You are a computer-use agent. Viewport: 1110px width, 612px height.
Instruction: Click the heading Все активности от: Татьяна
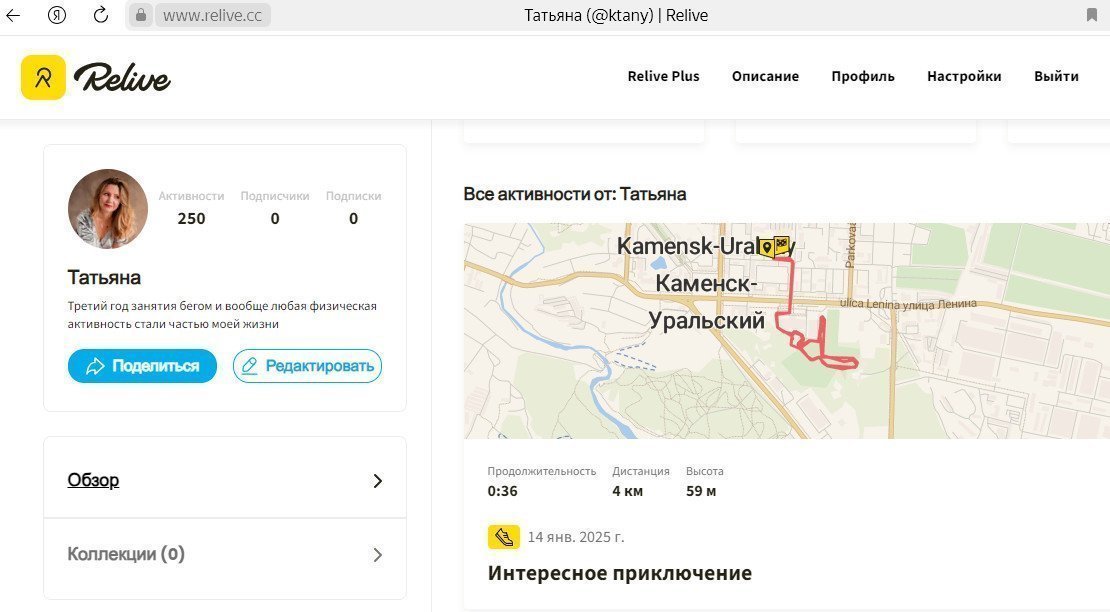point(575,194)
